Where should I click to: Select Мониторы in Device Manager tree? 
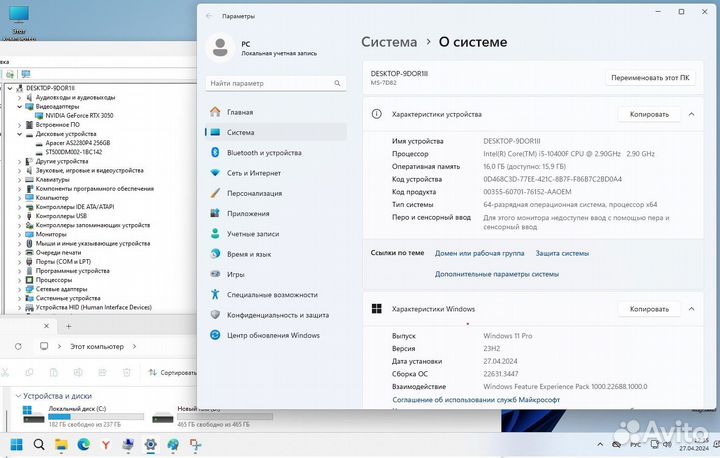[x=51, y=234]
